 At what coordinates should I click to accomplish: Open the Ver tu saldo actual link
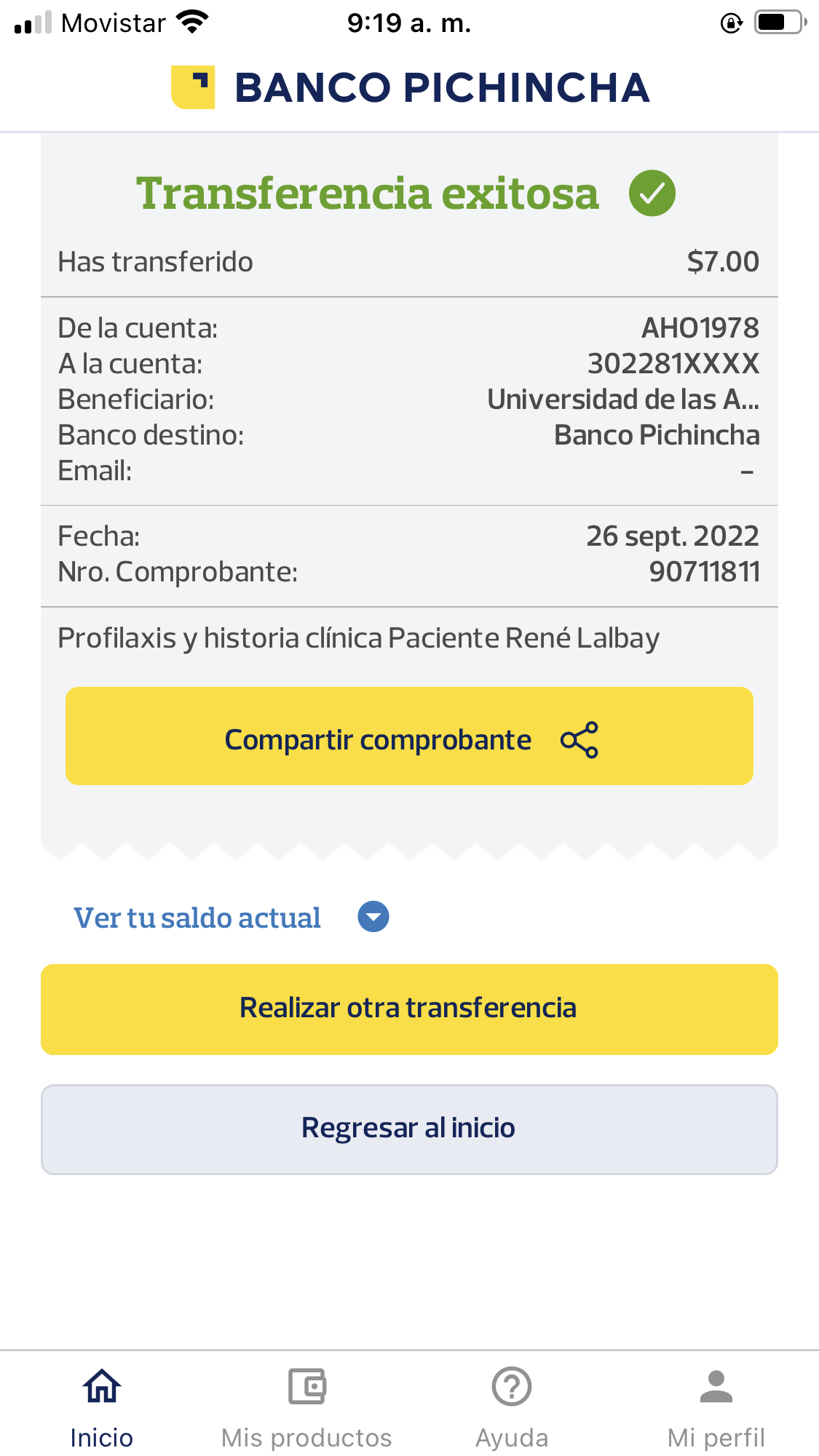pos(197,918)
